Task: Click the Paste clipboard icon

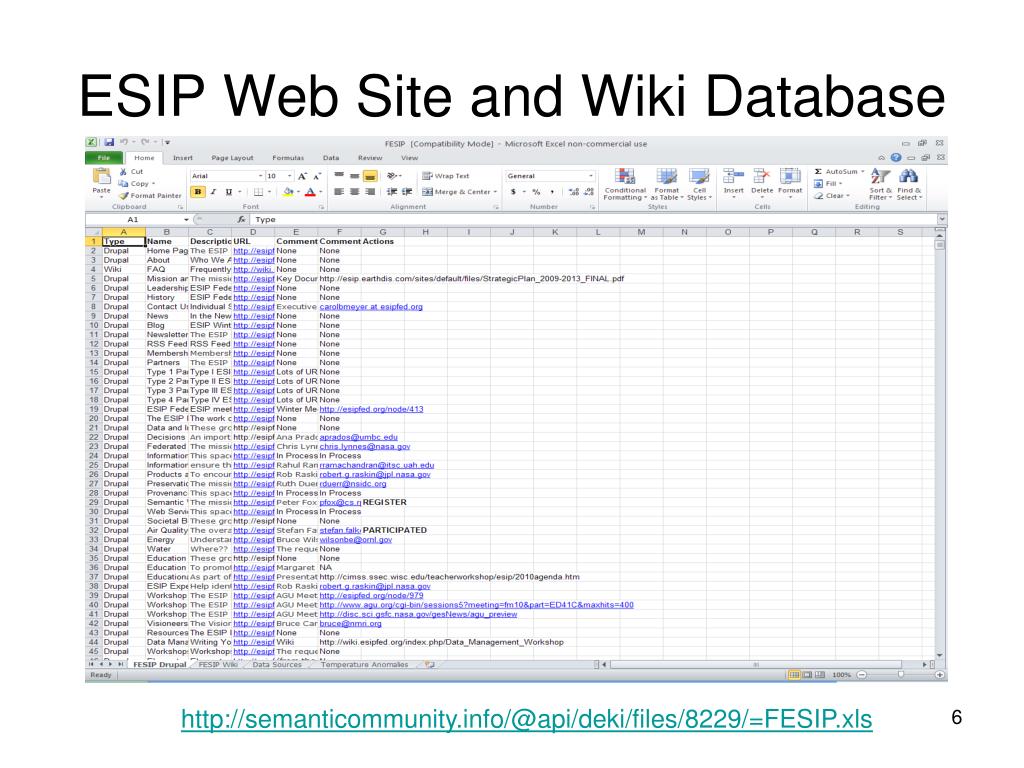Action: (101, 176)
